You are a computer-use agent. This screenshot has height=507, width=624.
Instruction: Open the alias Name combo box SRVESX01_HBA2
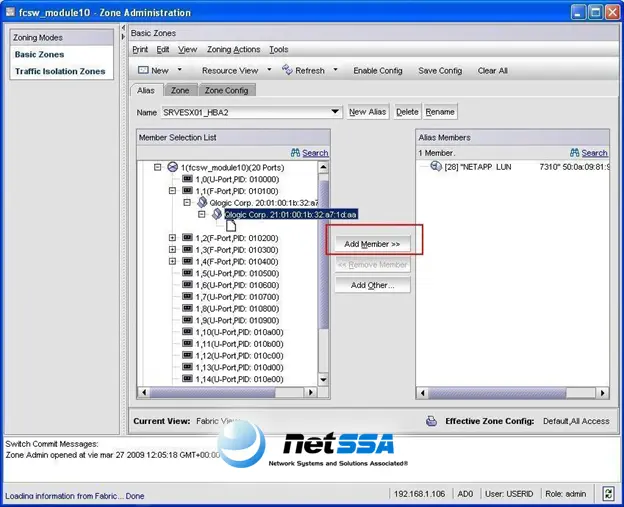(x=252, y=112)
